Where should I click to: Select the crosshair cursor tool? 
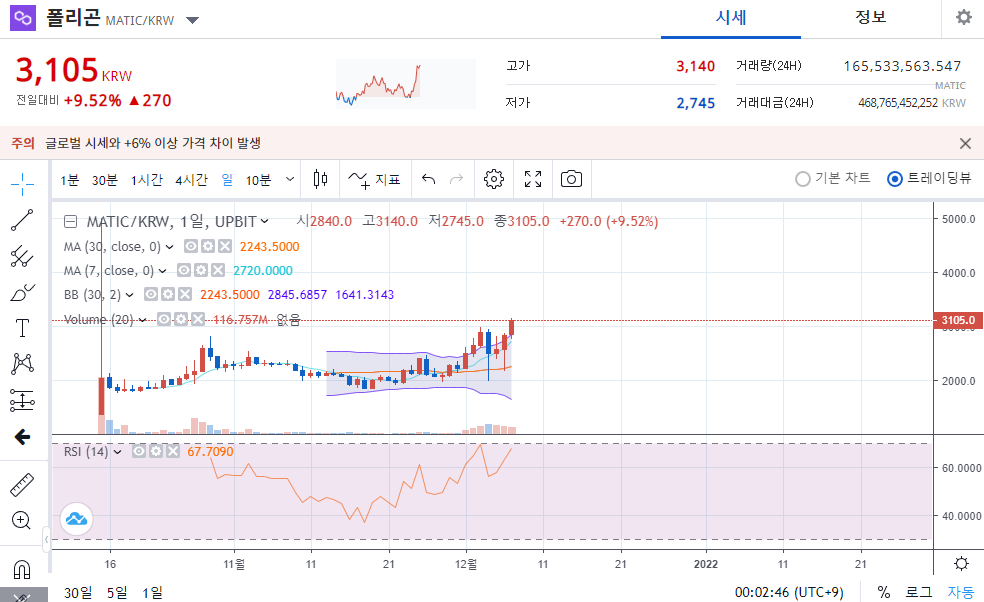point(23,184)
